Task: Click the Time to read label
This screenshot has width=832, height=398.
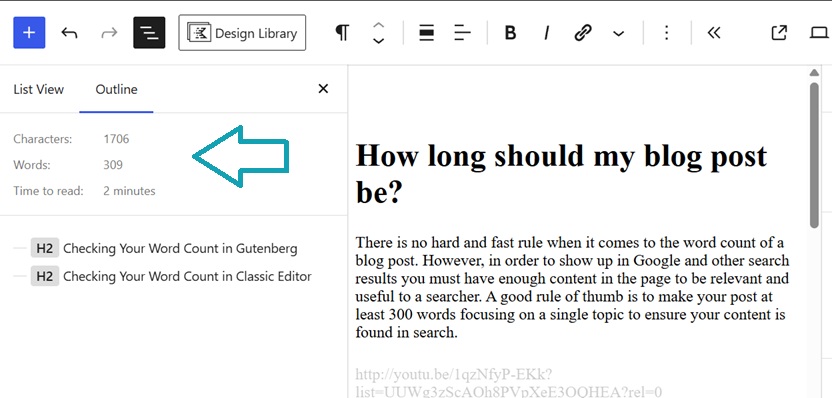Action: click(x=48, y=191)
